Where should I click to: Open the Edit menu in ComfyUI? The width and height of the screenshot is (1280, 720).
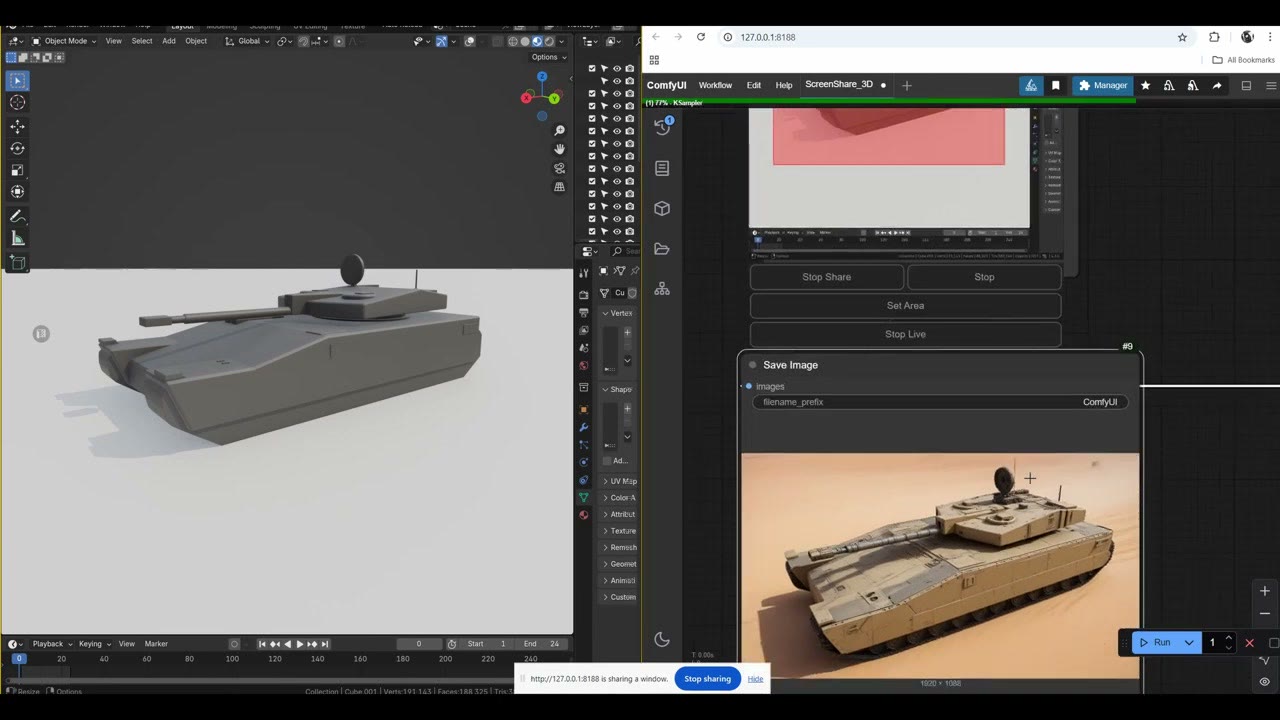click(x=754, y=85)
